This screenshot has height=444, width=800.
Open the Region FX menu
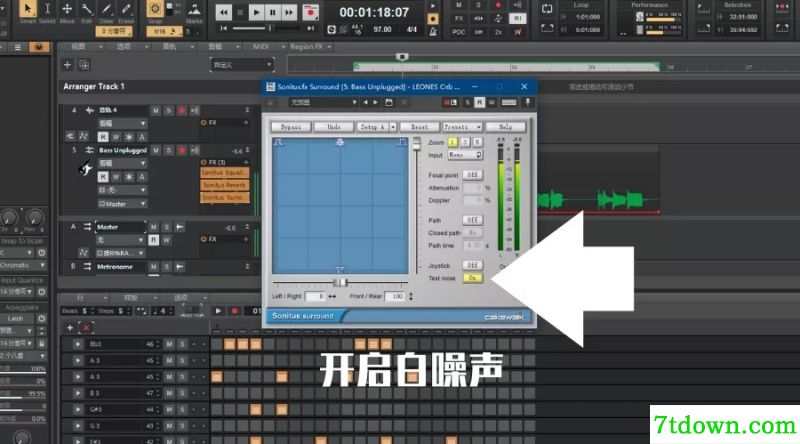[x=310, y=46]
